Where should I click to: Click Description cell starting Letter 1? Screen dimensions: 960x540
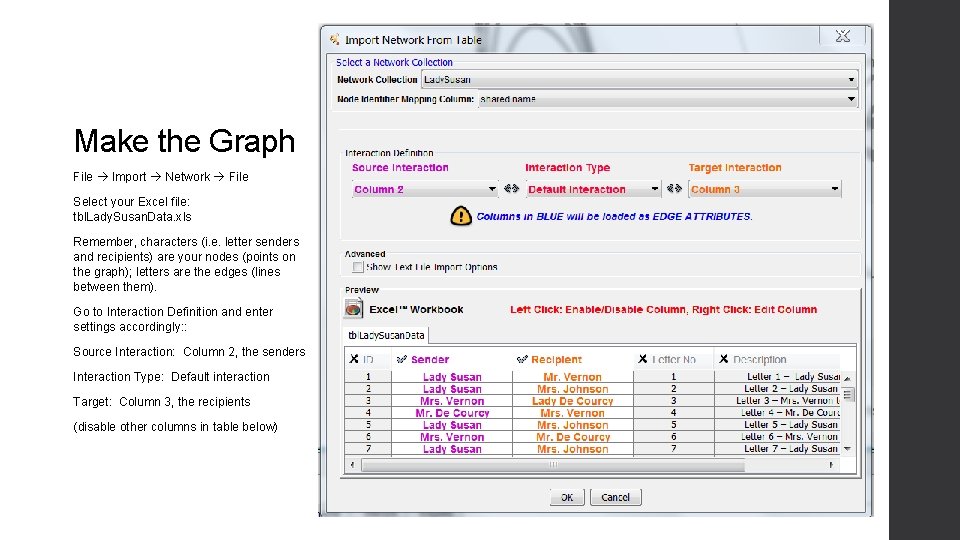tap(778, 377)
